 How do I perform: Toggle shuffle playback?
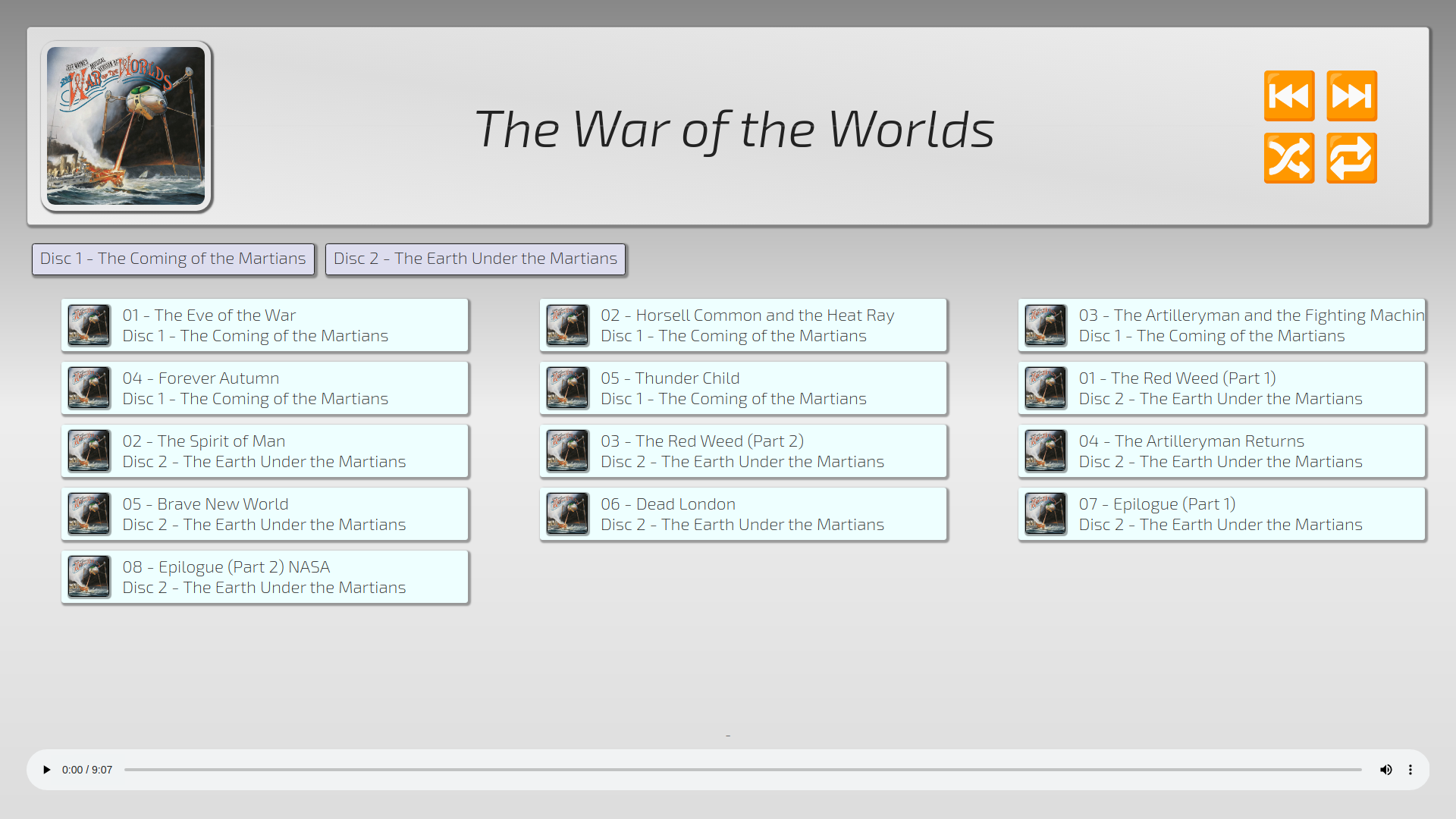click(1288, 158)
